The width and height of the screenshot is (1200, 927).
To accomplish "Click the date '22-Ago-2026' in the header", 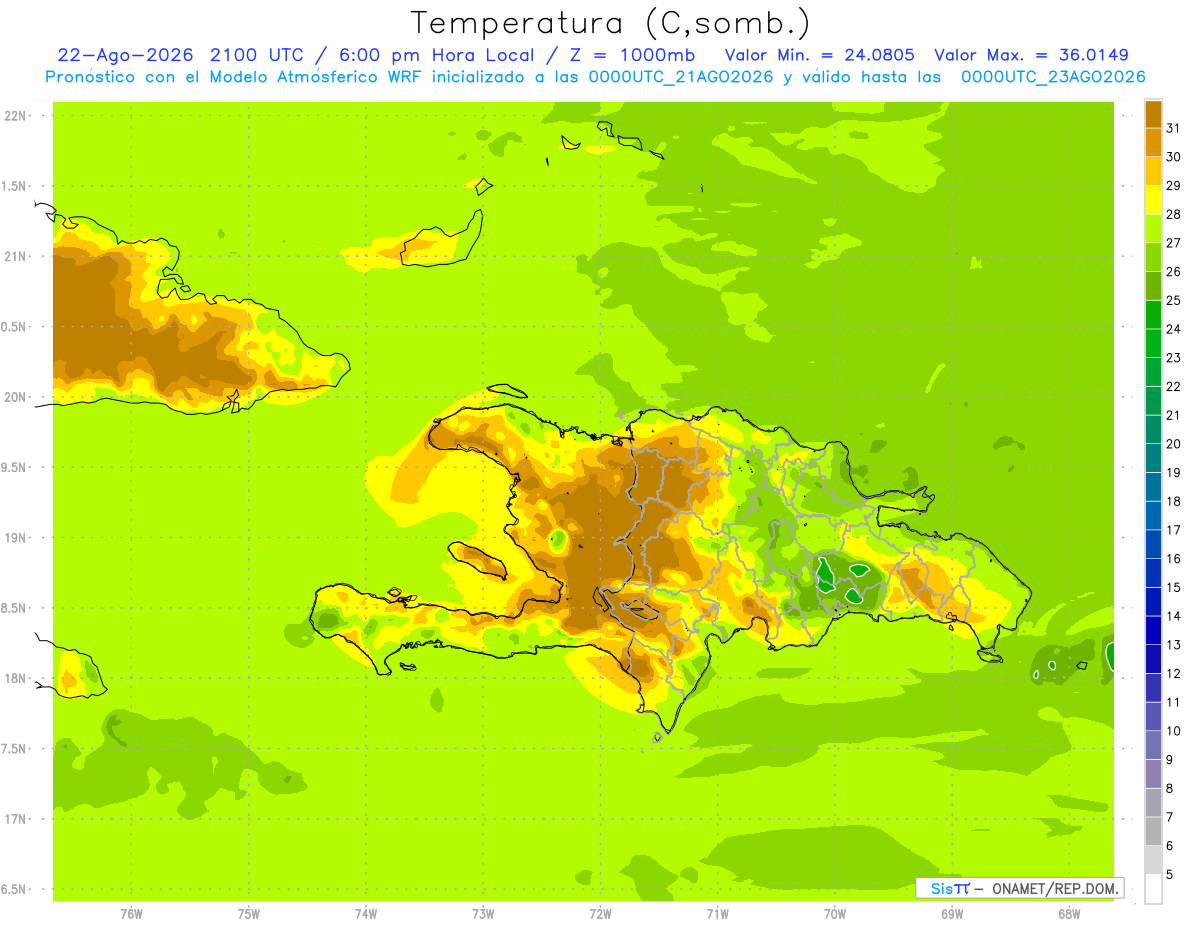I will click(126, 55).
